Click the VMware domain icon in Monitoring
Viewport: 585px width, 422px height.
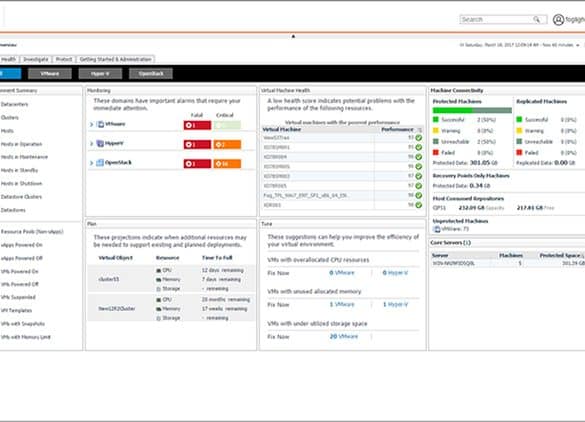point(100,124)
